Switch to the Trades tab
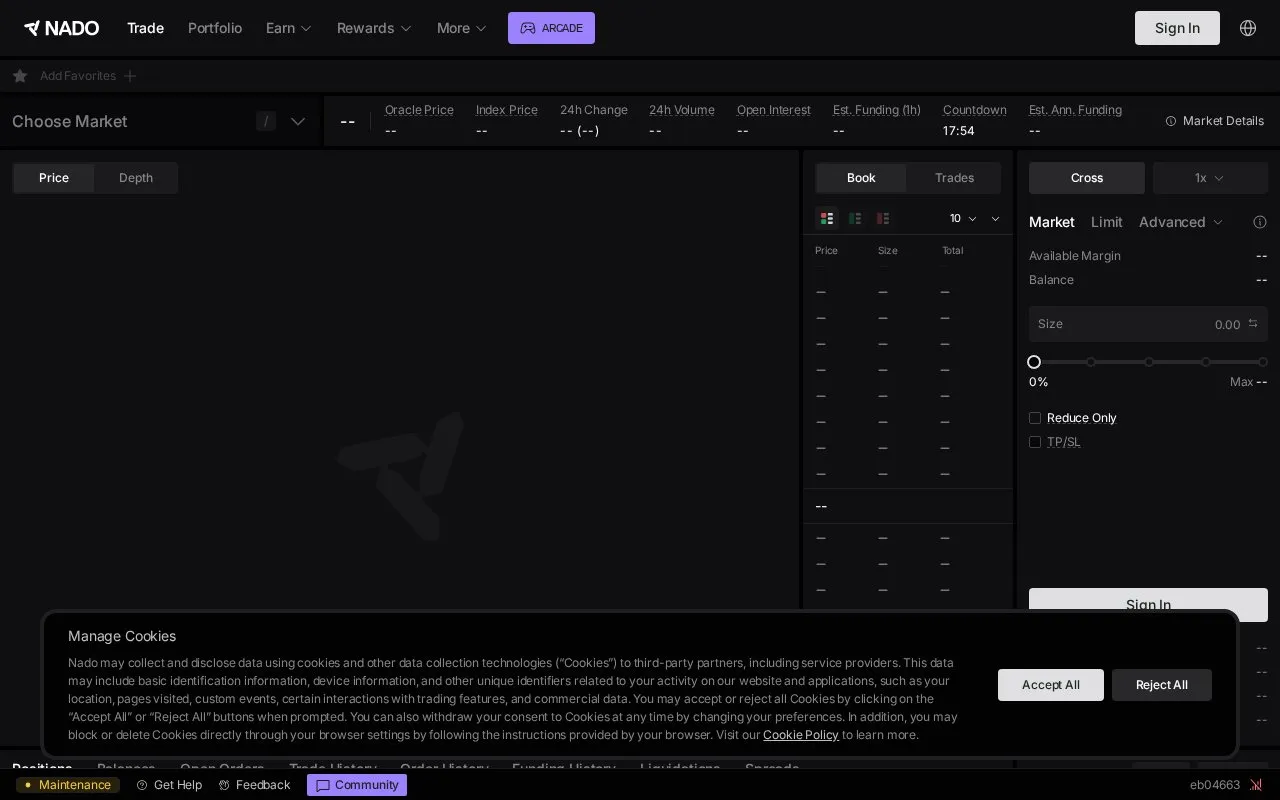Image resolution: width=1280 pixels, height=800 pixels. 954,178
